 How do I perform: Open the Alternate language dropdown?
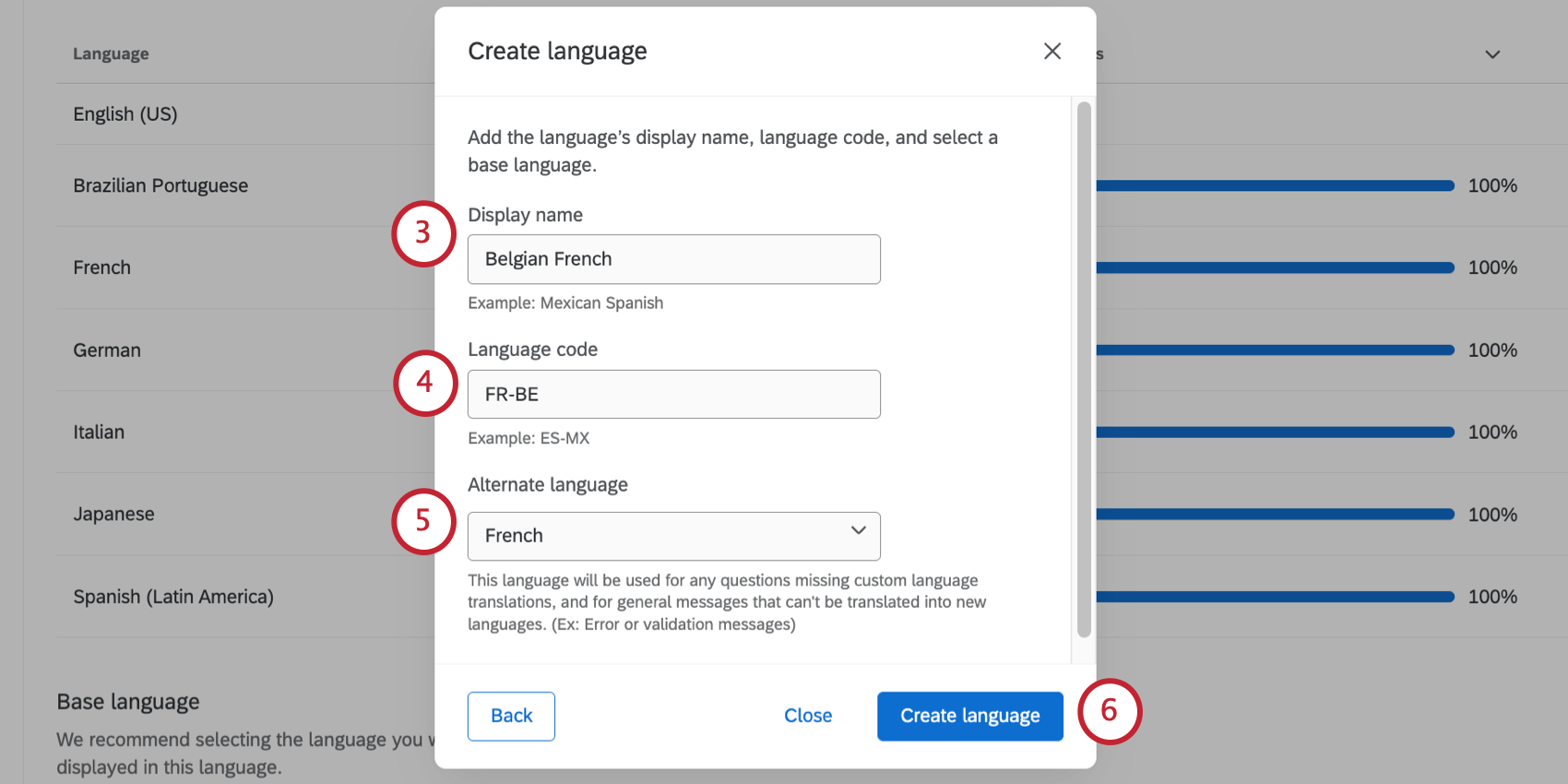673,536
